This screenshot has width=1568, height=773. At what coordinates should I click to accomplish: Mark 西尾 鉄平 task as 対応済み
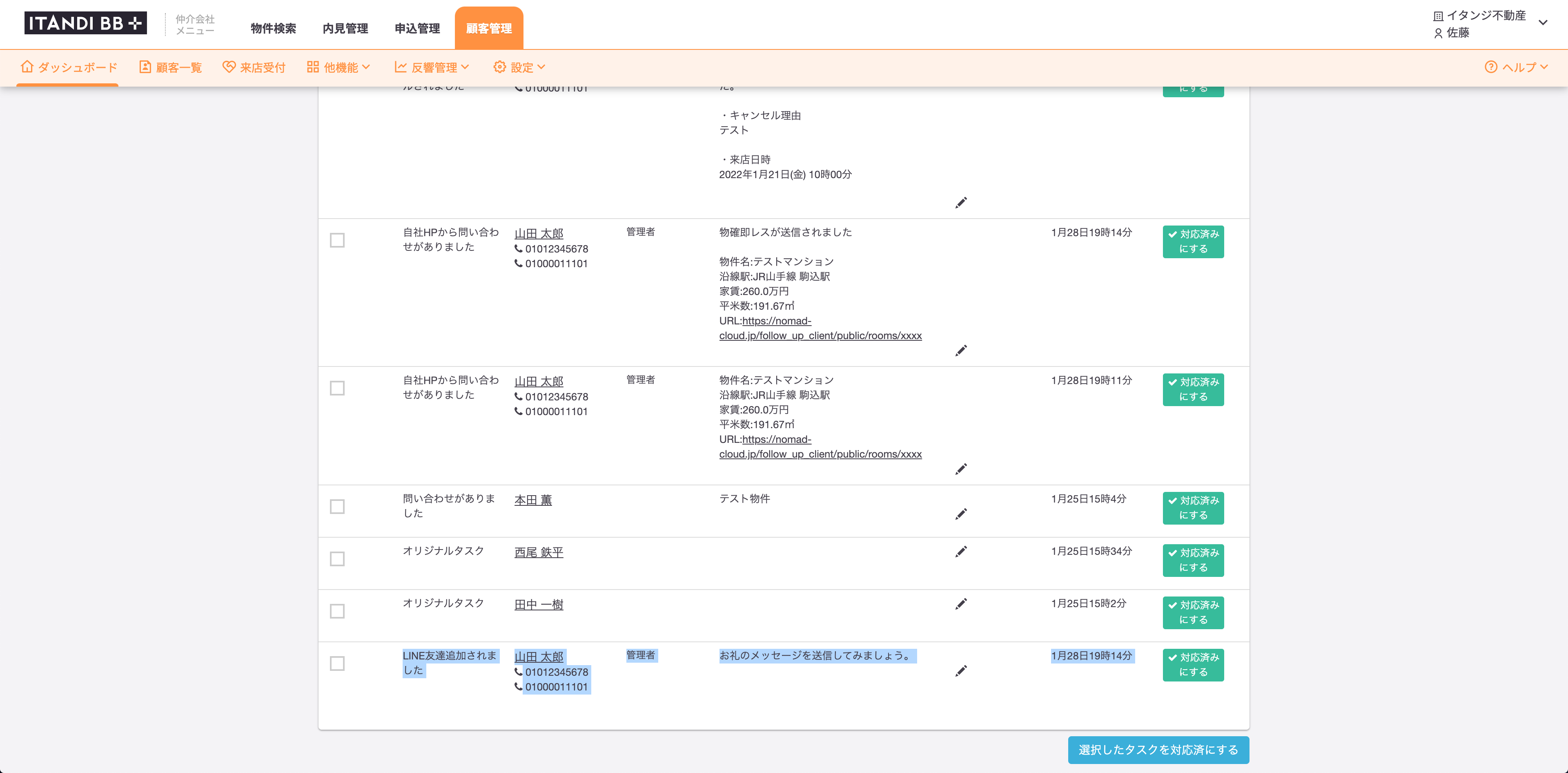(1193, 561)
